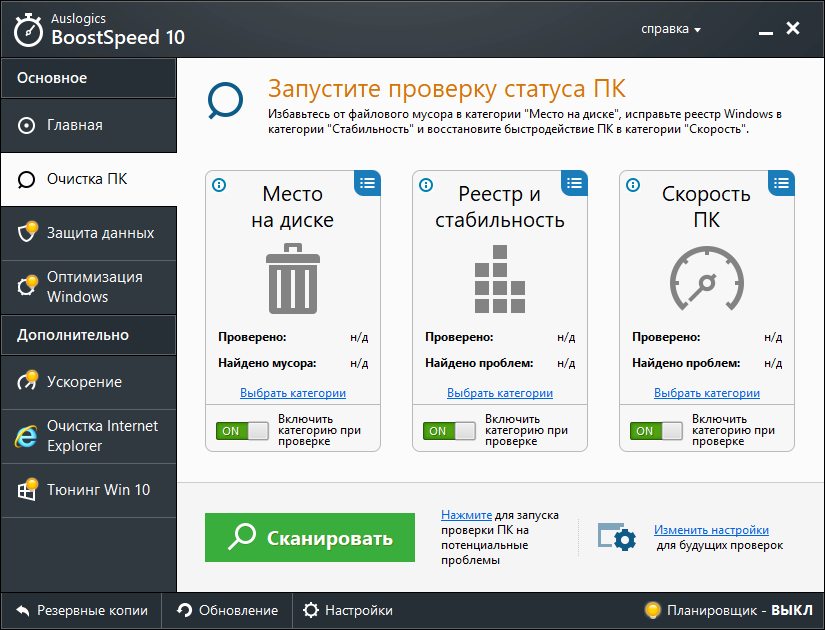The width and height of the screenshot is (825, 630).
Task: Click the scan settings gear window icon
Action: click(617, 537)
